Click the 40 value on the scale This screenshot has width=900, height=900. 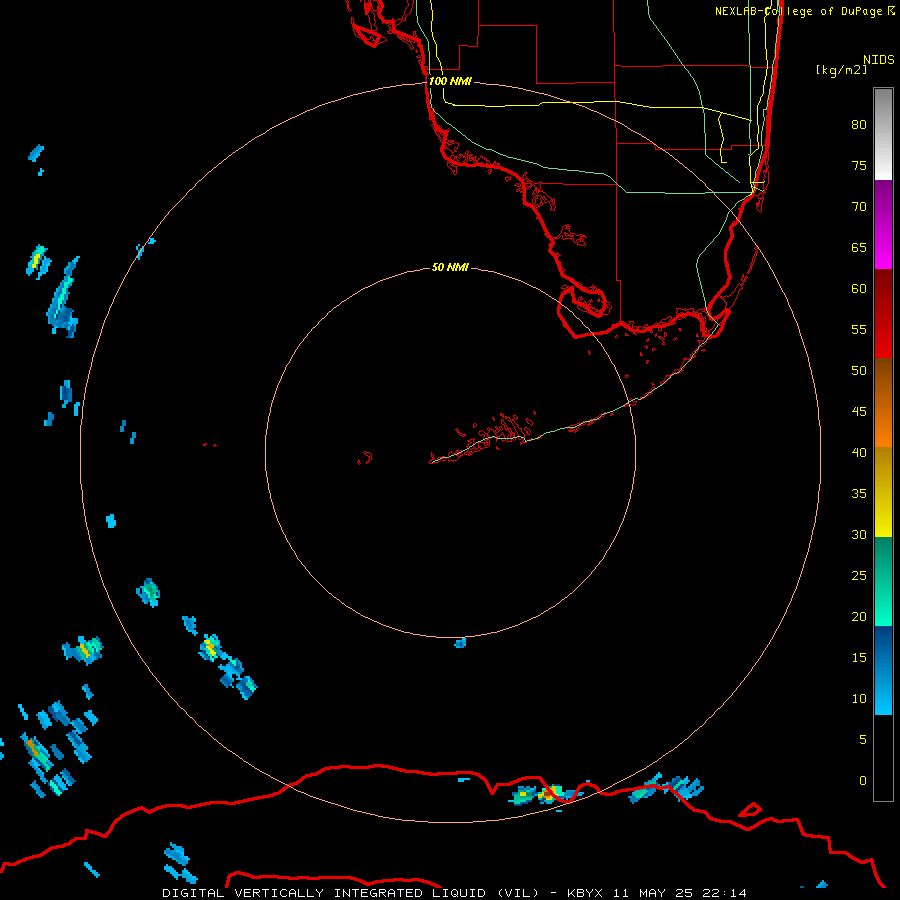[859, 452]
